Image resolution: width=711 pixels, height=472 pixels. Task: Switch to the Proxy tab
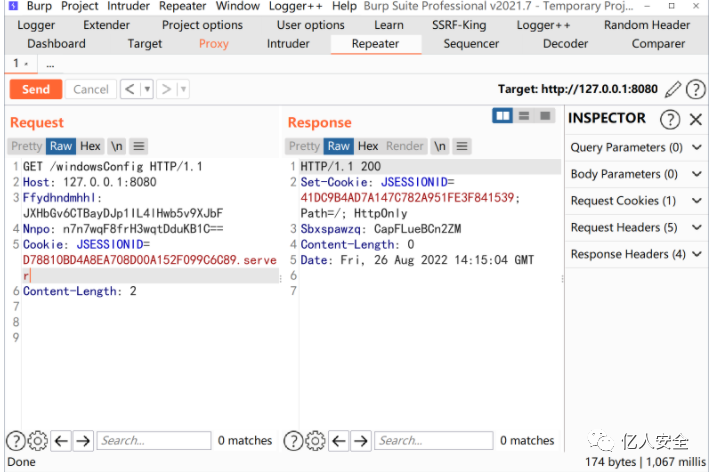click(214, 44)
